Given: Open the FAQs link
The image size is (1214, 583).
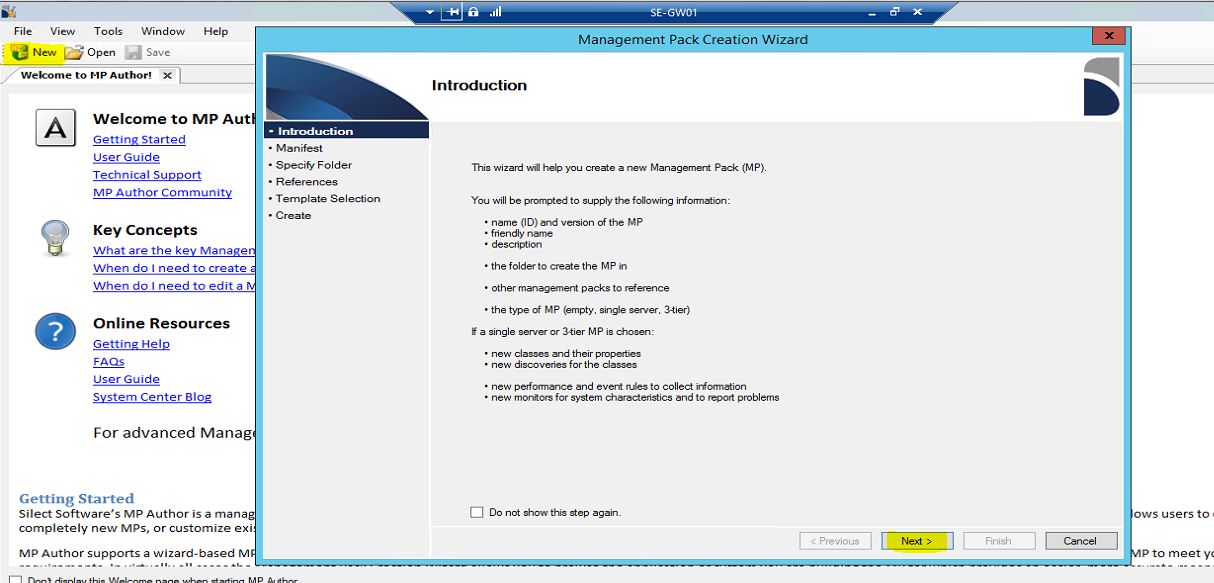Looking at the screenshot, I should 109,362.
